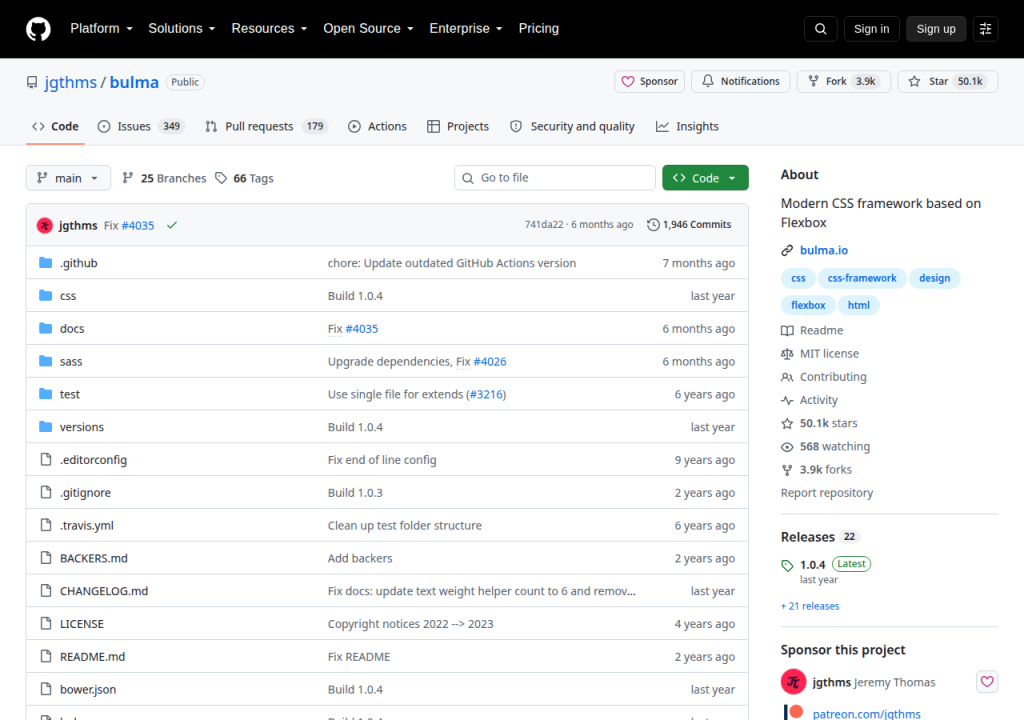Click the css folder icon

click(x=45, y=295)
